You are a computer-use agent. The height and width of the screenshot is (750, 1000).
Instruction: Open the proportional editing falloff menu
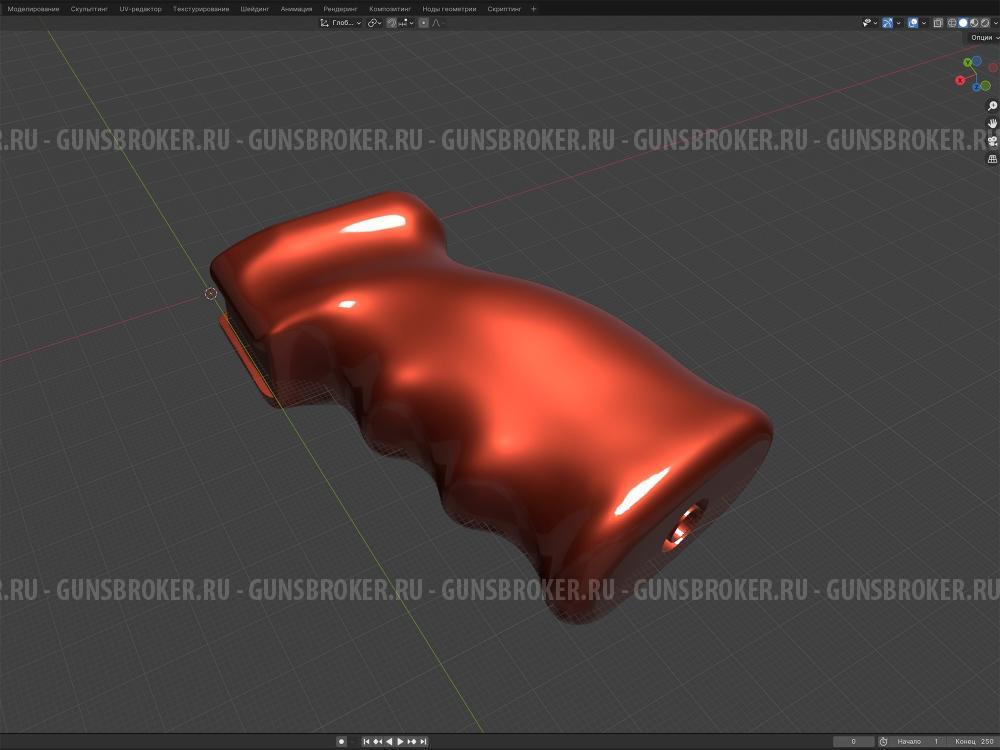438,23
